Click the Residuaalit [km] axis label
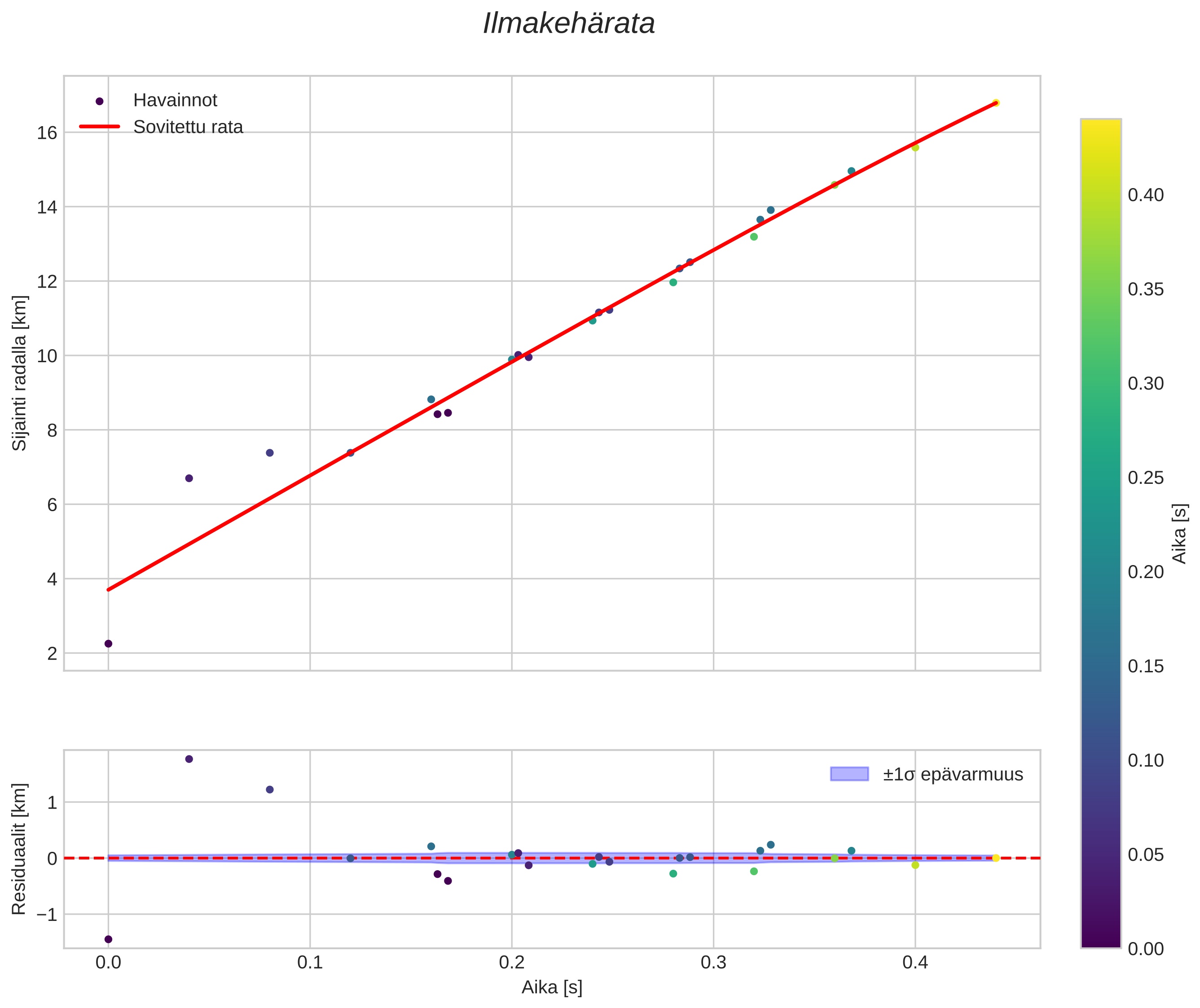The width and height of the screenshot is (1200, 1008). point(19,849)
